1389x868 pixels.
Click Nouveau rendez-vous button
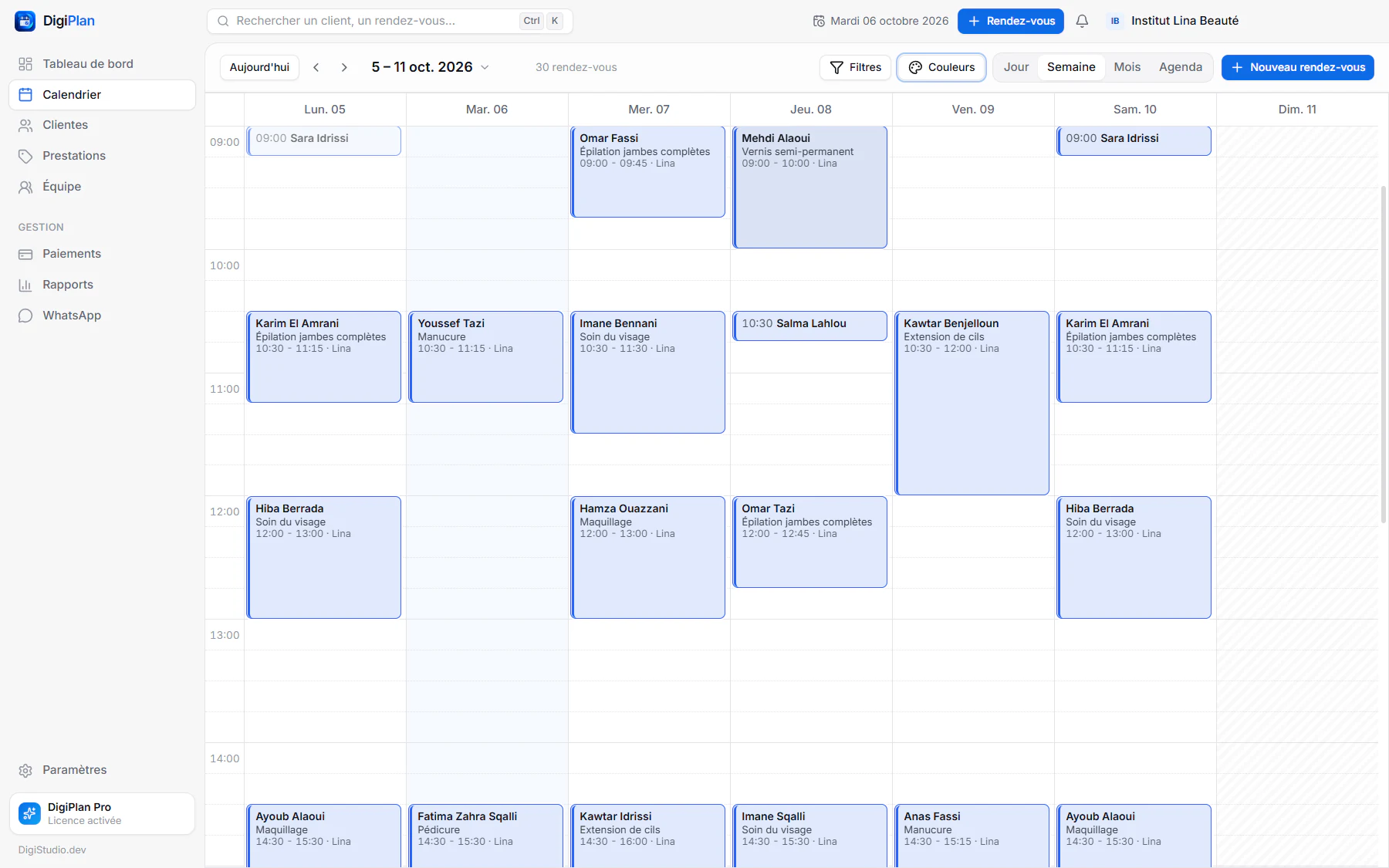(x=1297, y=67)
